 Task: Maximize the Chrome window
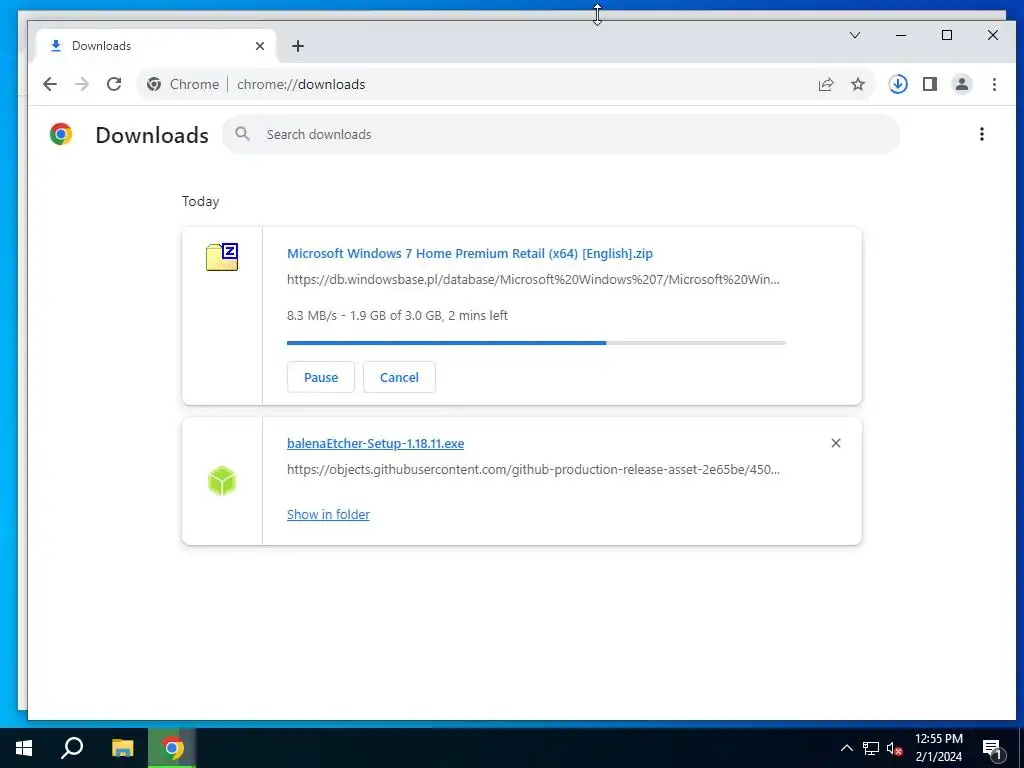[947, 35]
